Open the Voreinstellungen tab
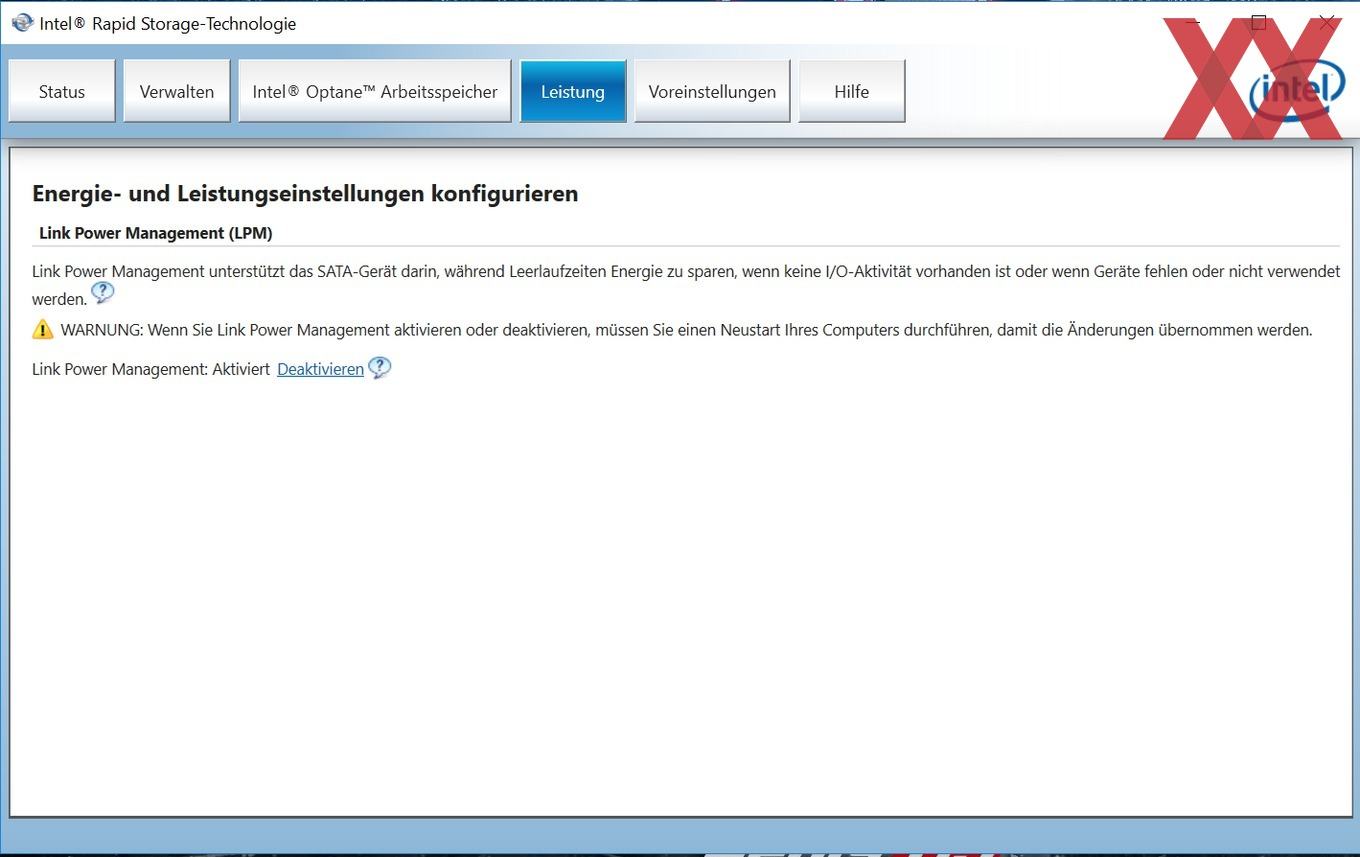1360x857 pixels. [712, 91]
